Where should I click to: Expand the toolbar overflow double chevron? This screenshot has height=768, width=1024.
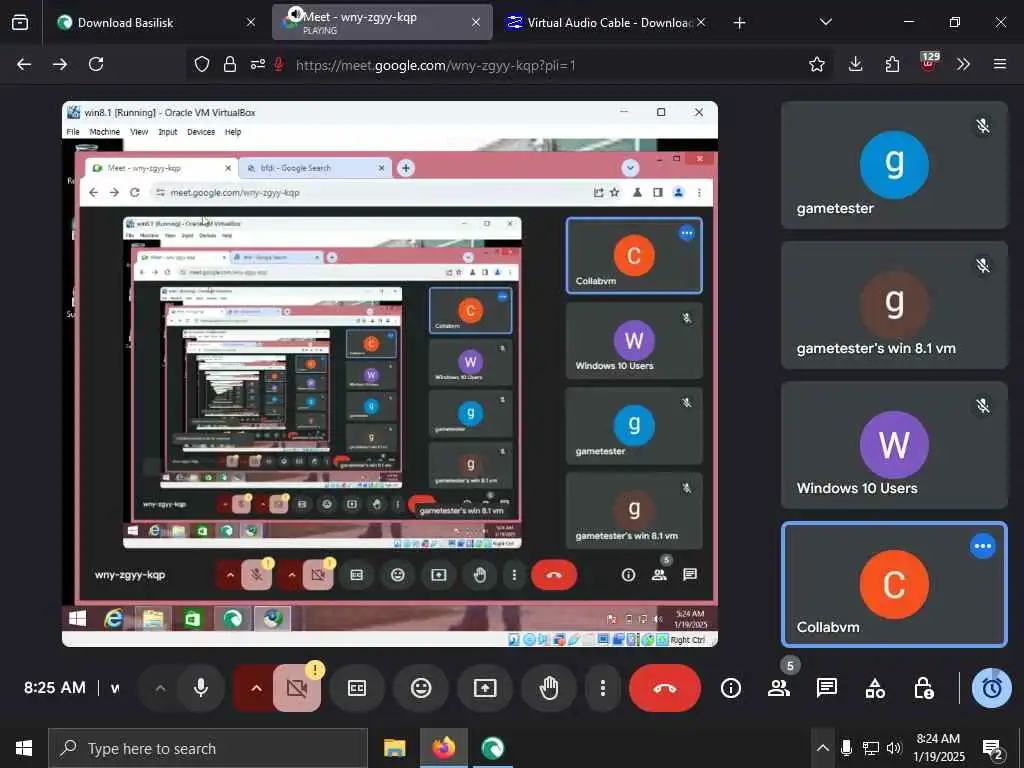pyautogui.click(x=963, y=64)
